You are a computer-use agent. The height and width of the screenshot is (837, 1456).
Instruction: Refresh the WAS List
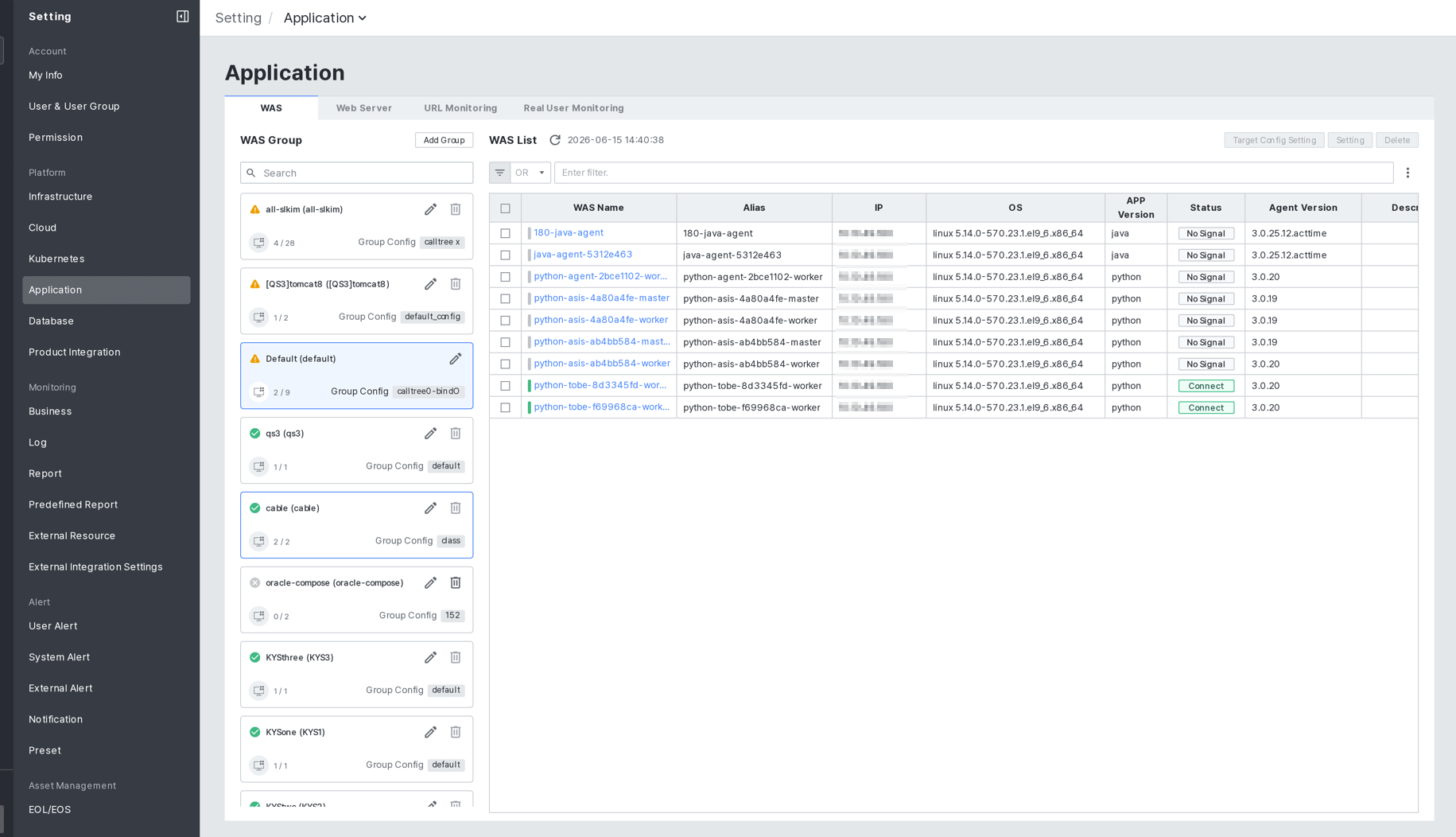(x=555, y=140)
